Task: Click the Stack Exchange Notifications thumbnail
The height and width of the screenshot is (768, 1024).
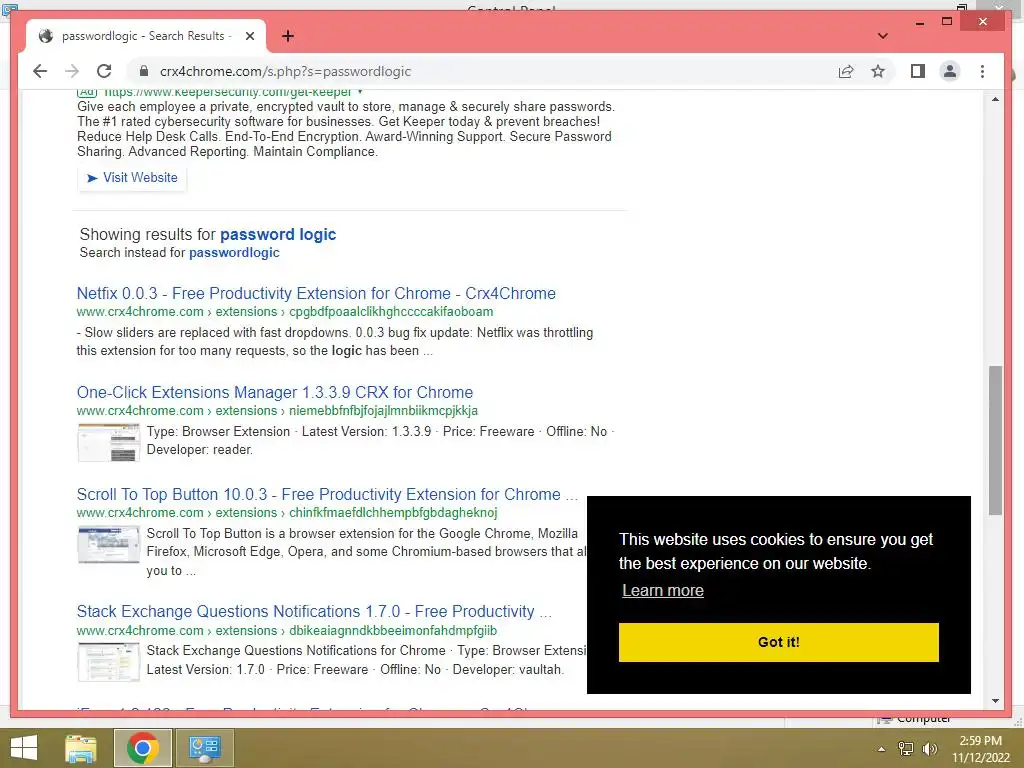Action: (x=108, y=662)
